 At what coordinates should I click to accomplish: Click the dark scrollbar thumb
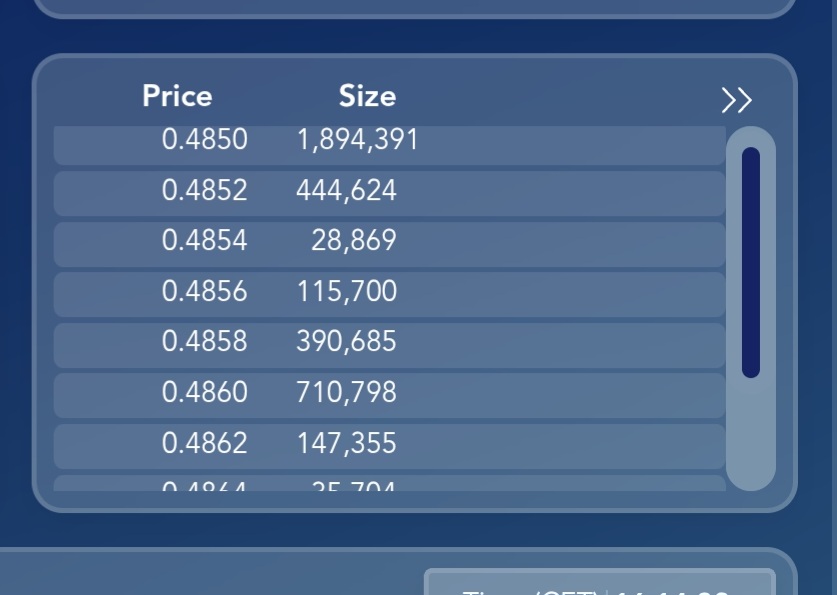(751, 262)
